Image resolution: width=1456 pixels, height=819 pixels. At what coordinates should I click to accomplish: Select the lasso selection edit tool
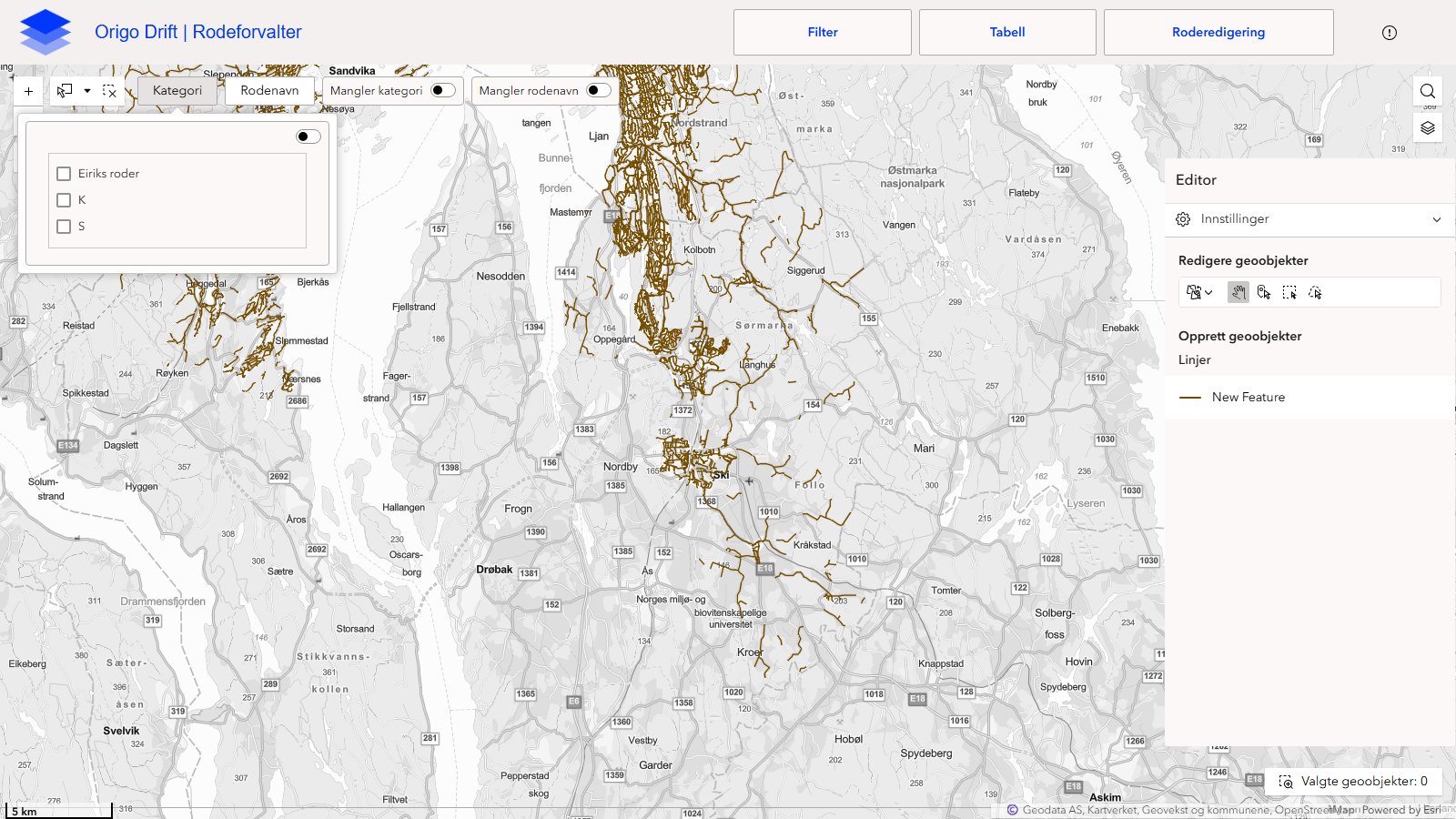click(x=1315, y=292)
